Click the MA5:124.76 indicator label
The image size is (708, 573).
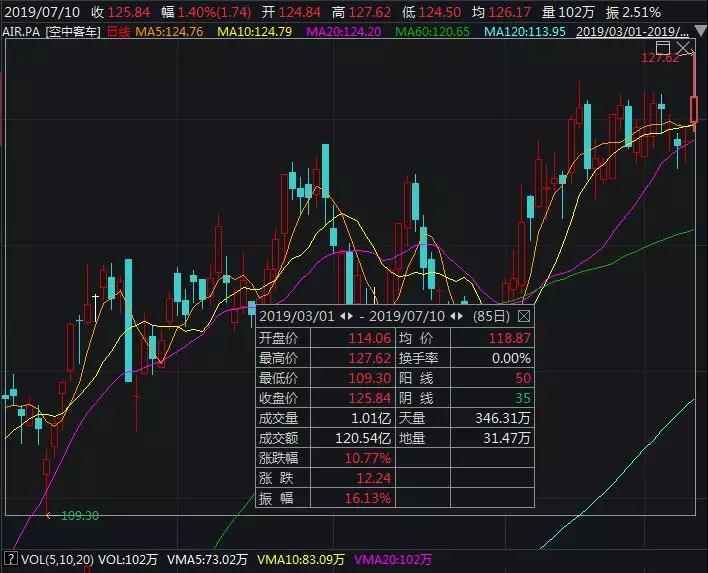[x=169, y=32]
